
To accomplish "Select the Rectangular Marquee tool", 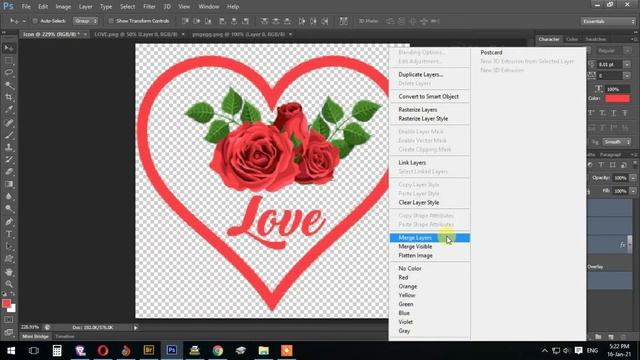I will [9, 60].
